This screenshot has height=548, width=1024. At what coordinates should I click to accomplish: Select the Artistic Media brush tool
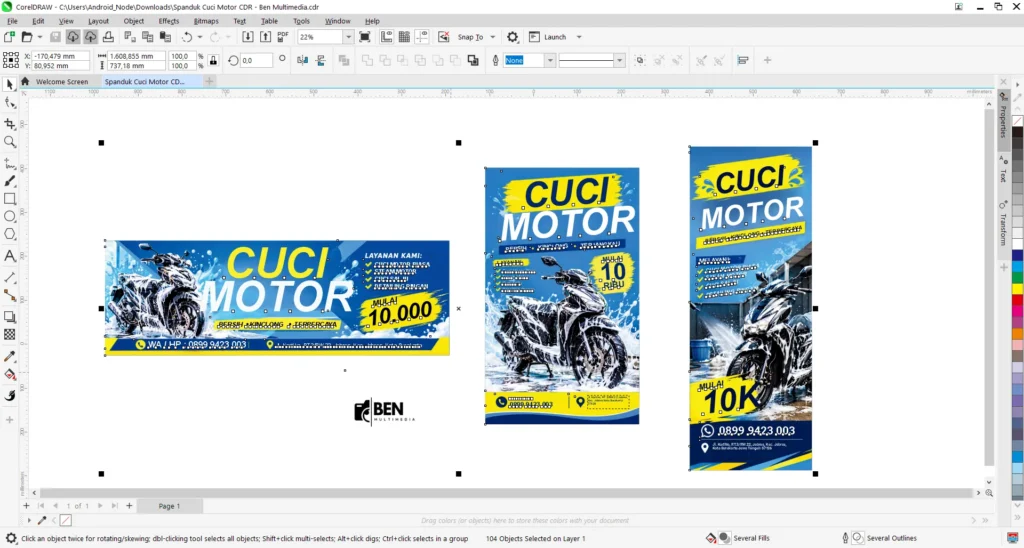[10, 181]
